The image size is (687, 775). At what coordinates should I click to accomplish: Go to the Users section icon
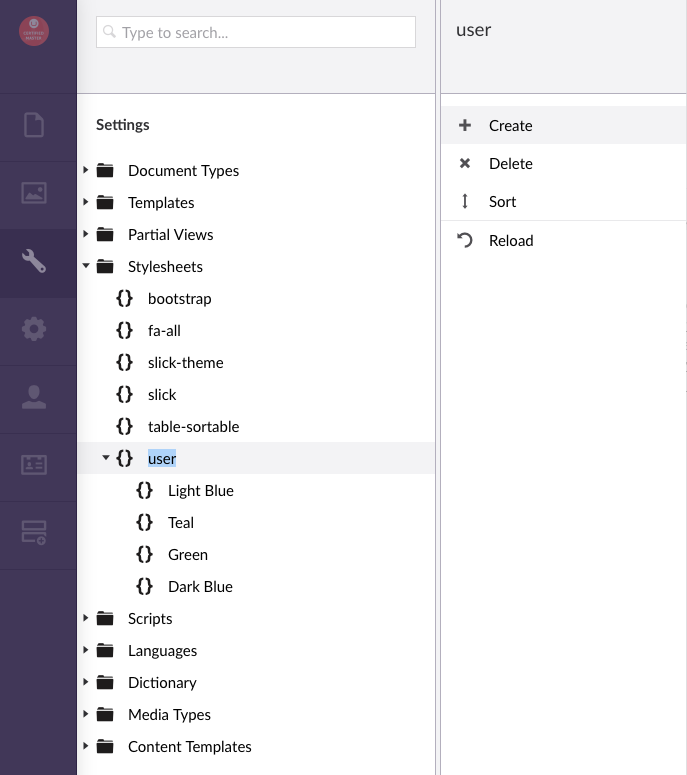click(x=34, y=397)
